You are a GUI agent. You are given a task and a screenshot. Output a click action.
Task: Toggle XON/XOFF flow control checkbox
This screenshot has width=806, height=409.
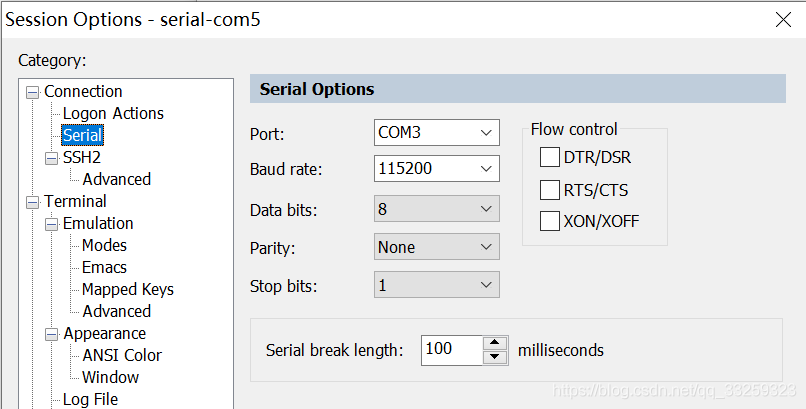point(549,222)
